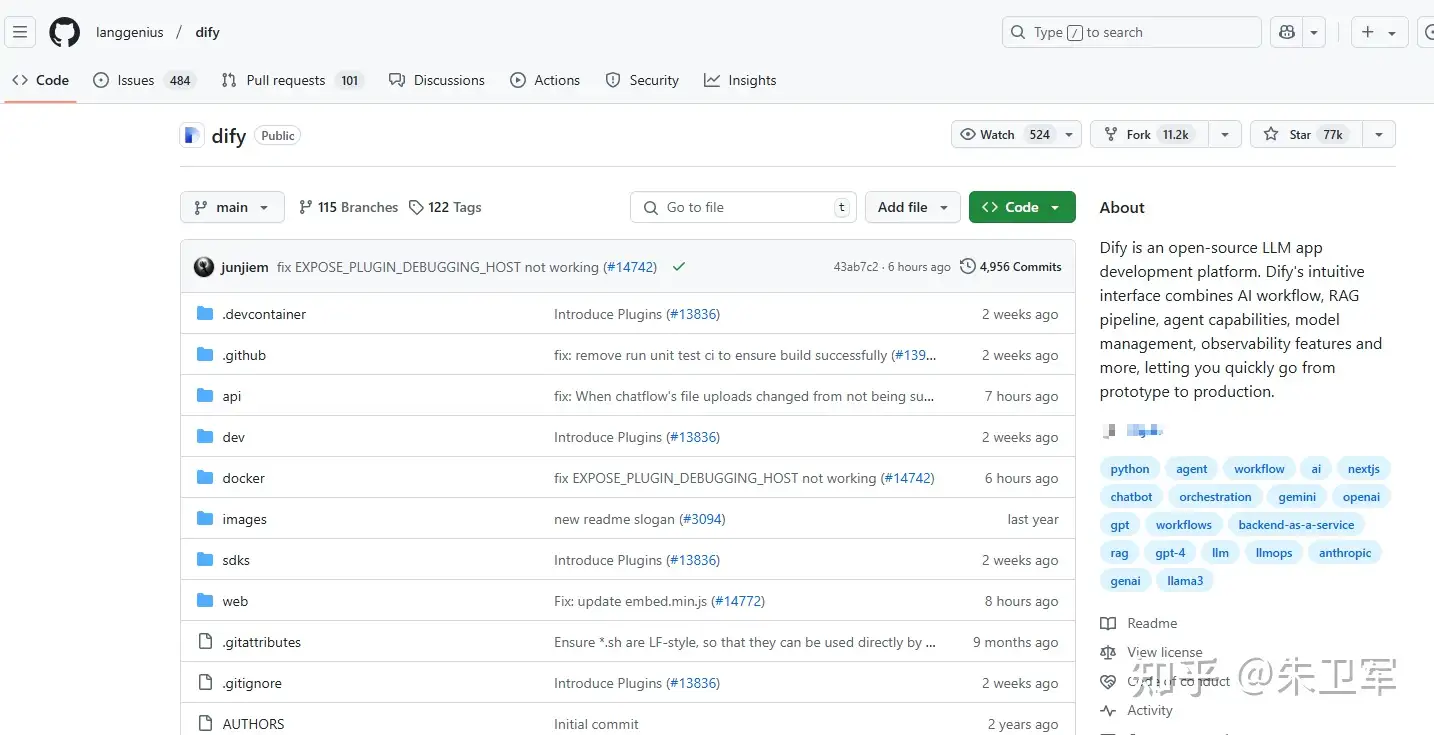View the 122 Tags link
Viewport: 1434px width, 735px height.
445,207
